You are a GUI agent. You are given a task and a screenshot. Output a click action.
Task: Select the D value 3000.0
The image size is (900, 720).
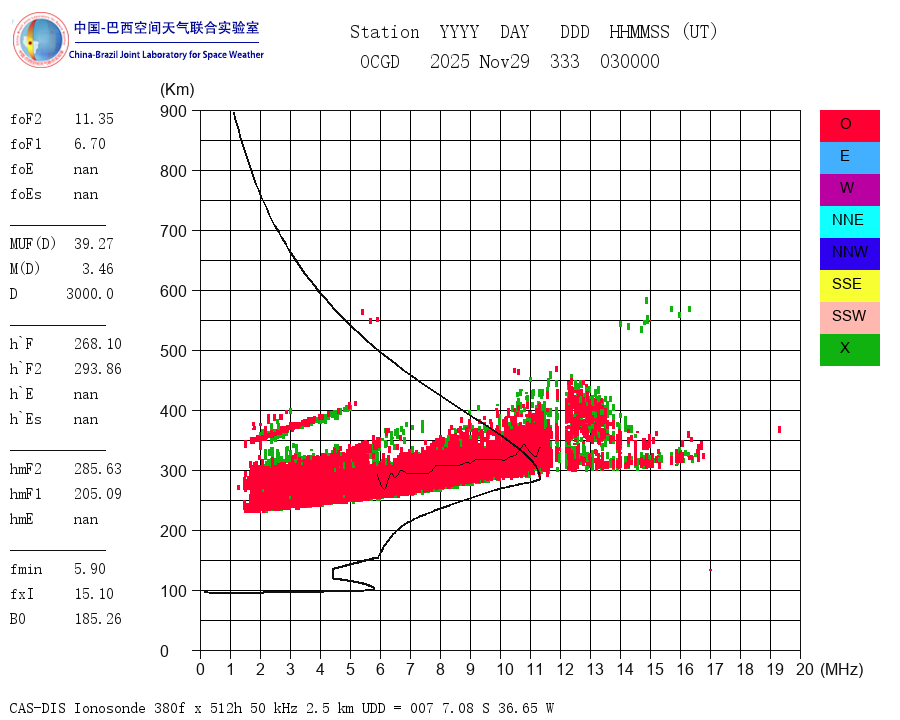click(x=90, y=293)
